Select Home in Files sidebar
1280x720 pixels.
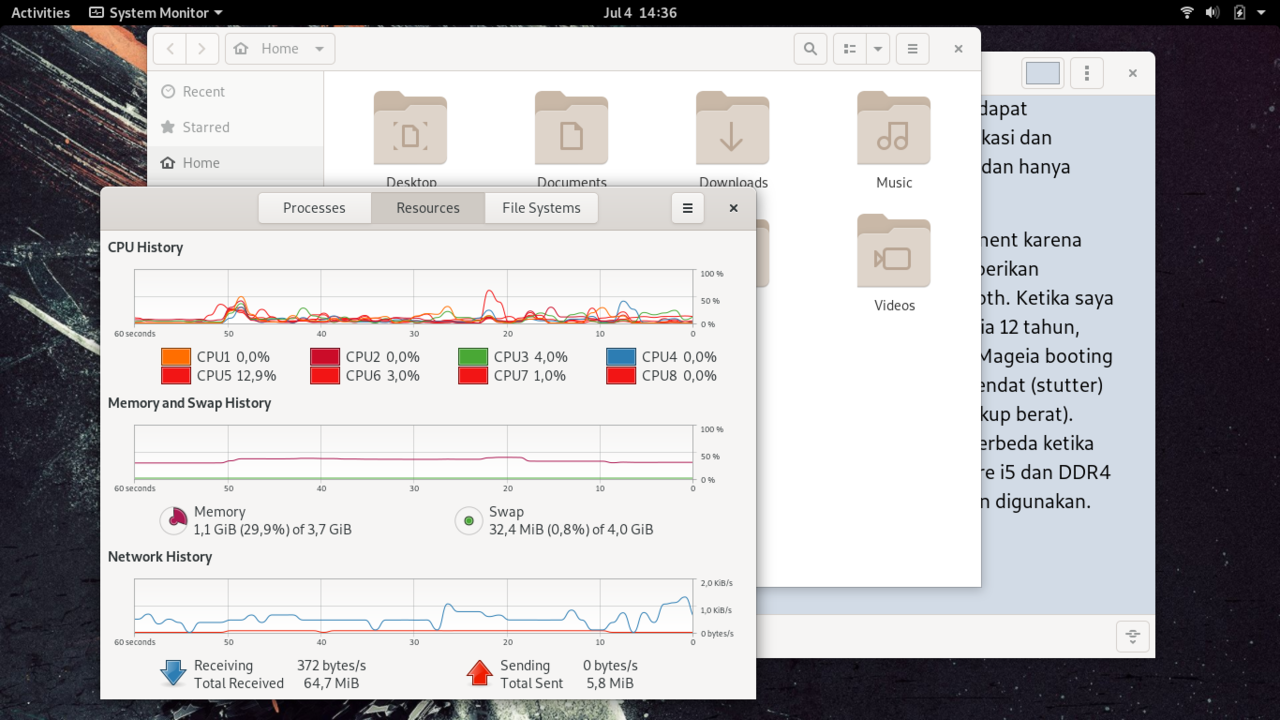(x=235, y=163)
